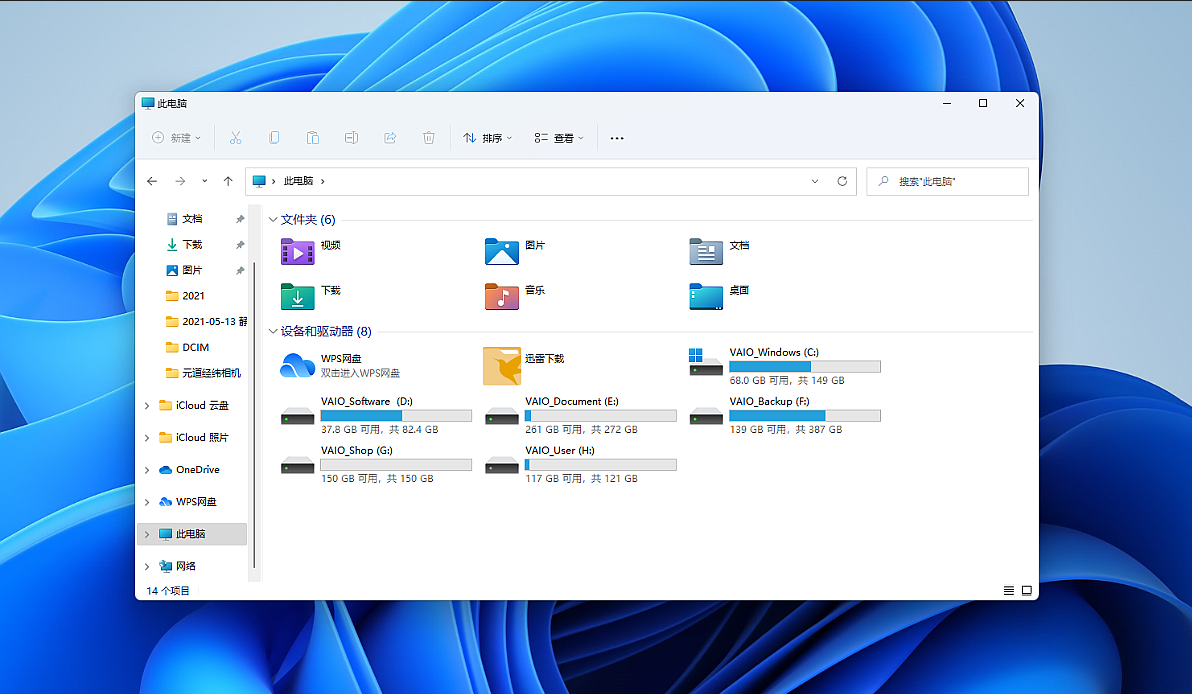
Task: Expand 此电脑 in the sidebar
Action: [x=147, y=534]
